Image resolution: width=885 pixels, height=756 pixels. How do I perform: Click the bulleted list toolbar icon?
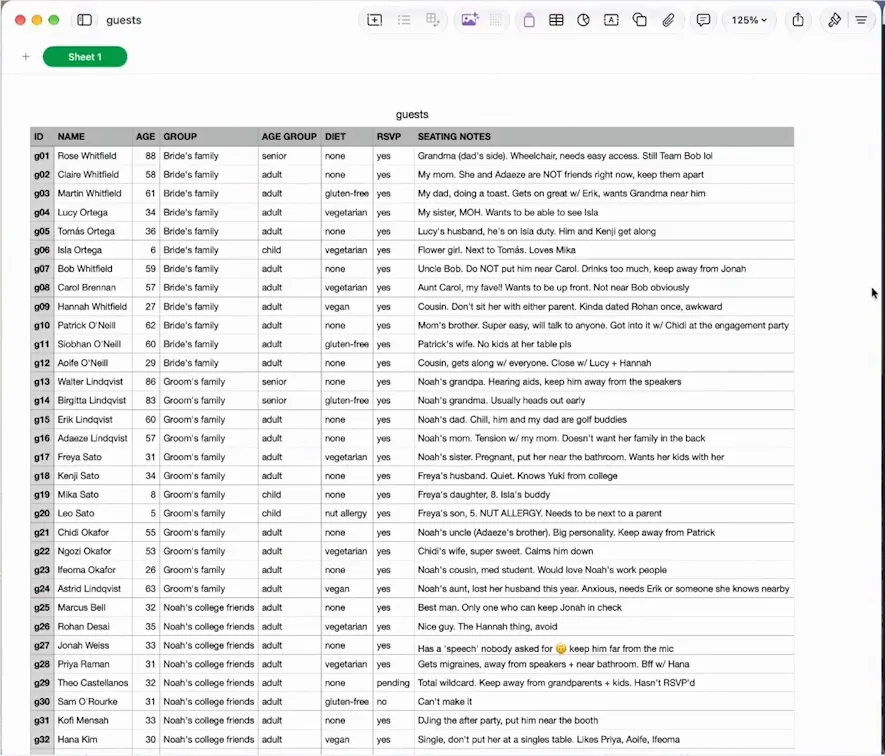404,20
